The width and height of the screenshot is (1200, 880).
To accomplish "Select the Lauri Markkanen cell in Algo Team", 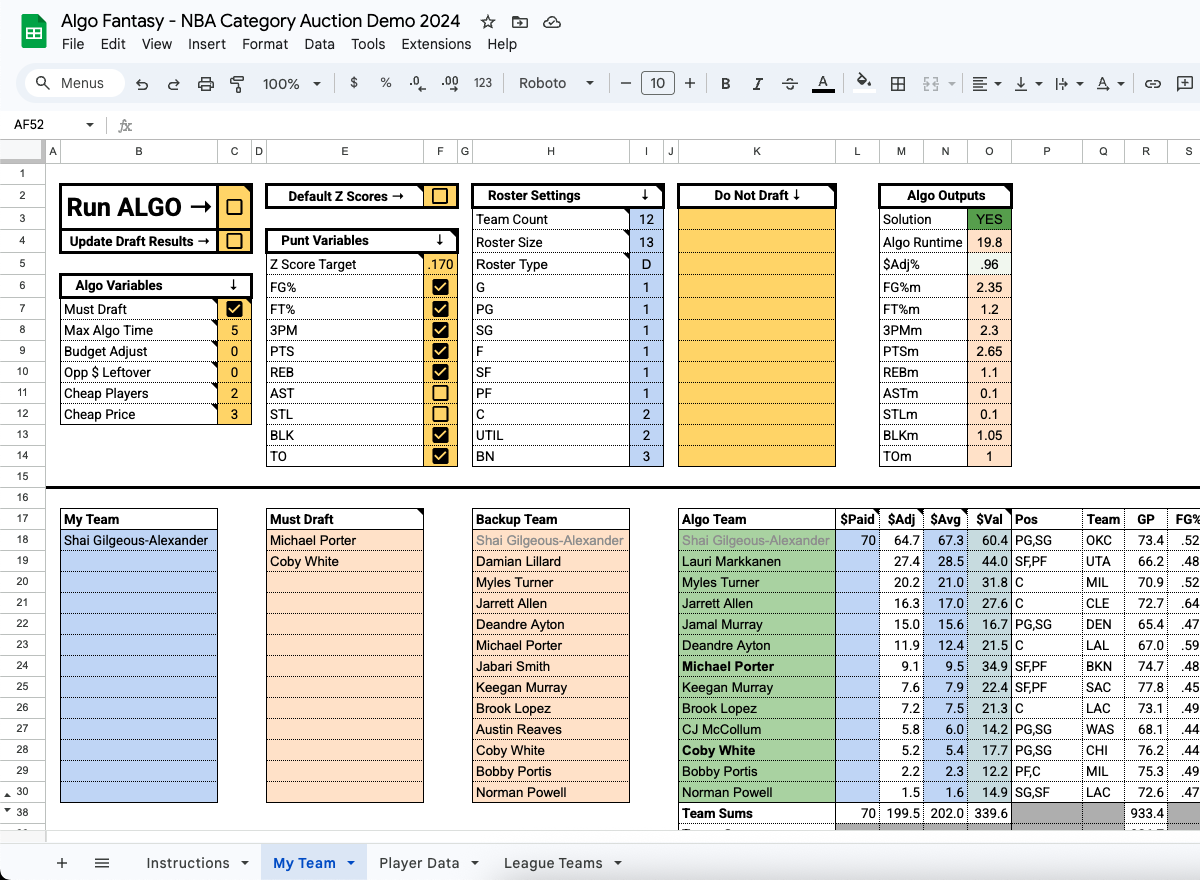I will pyautogui.click(x=757, y=561).
